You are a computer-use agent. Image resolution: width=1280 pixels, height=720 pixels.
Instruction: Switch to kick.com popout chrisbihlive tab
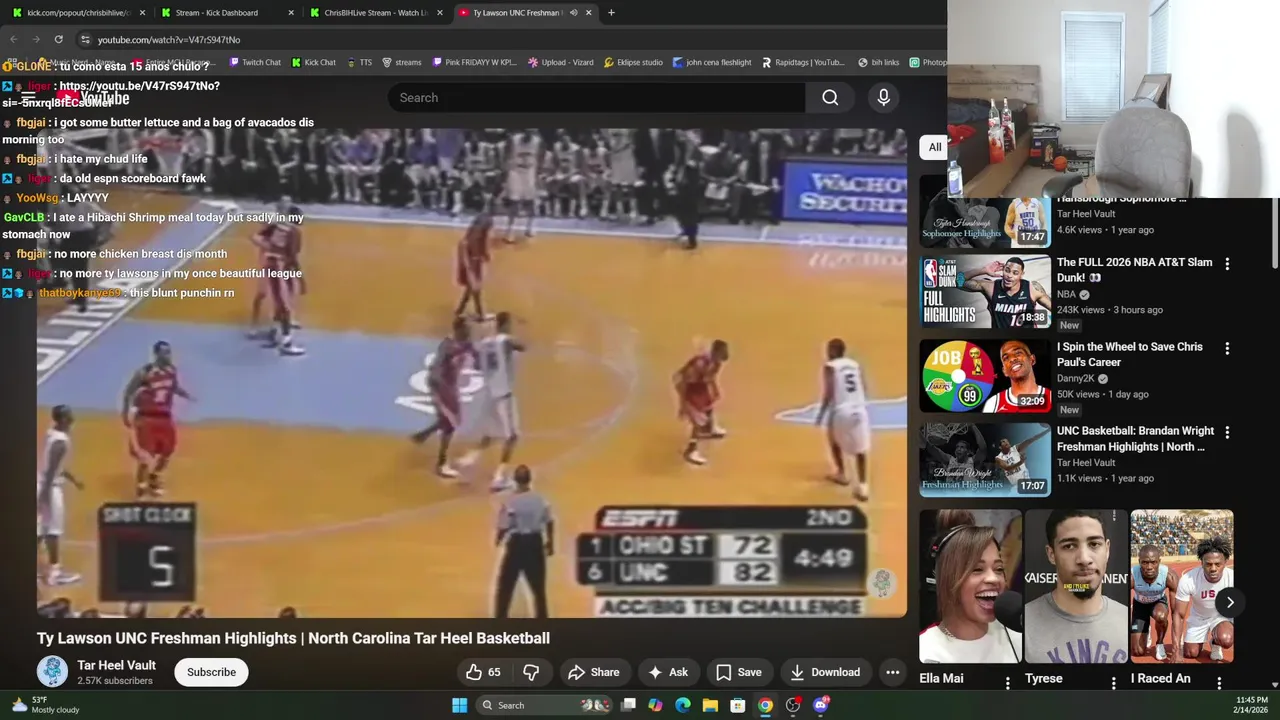click(x=78, y=13)
